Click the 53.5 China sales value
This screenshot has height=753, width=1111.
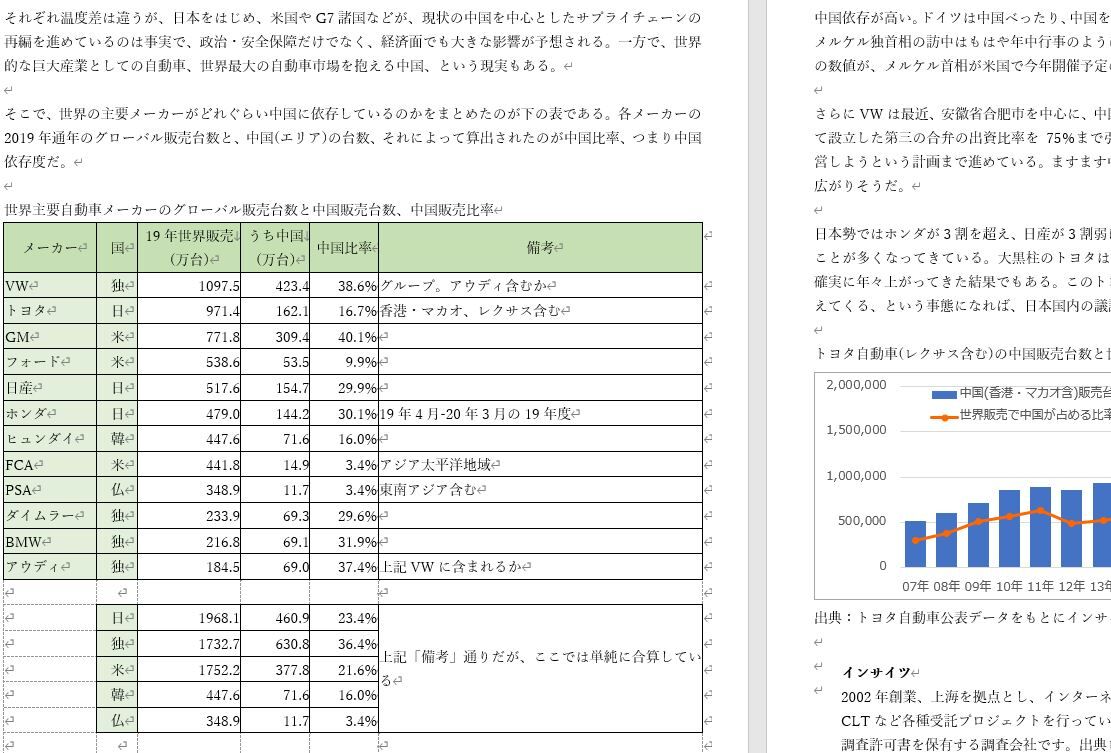point(295,363)
